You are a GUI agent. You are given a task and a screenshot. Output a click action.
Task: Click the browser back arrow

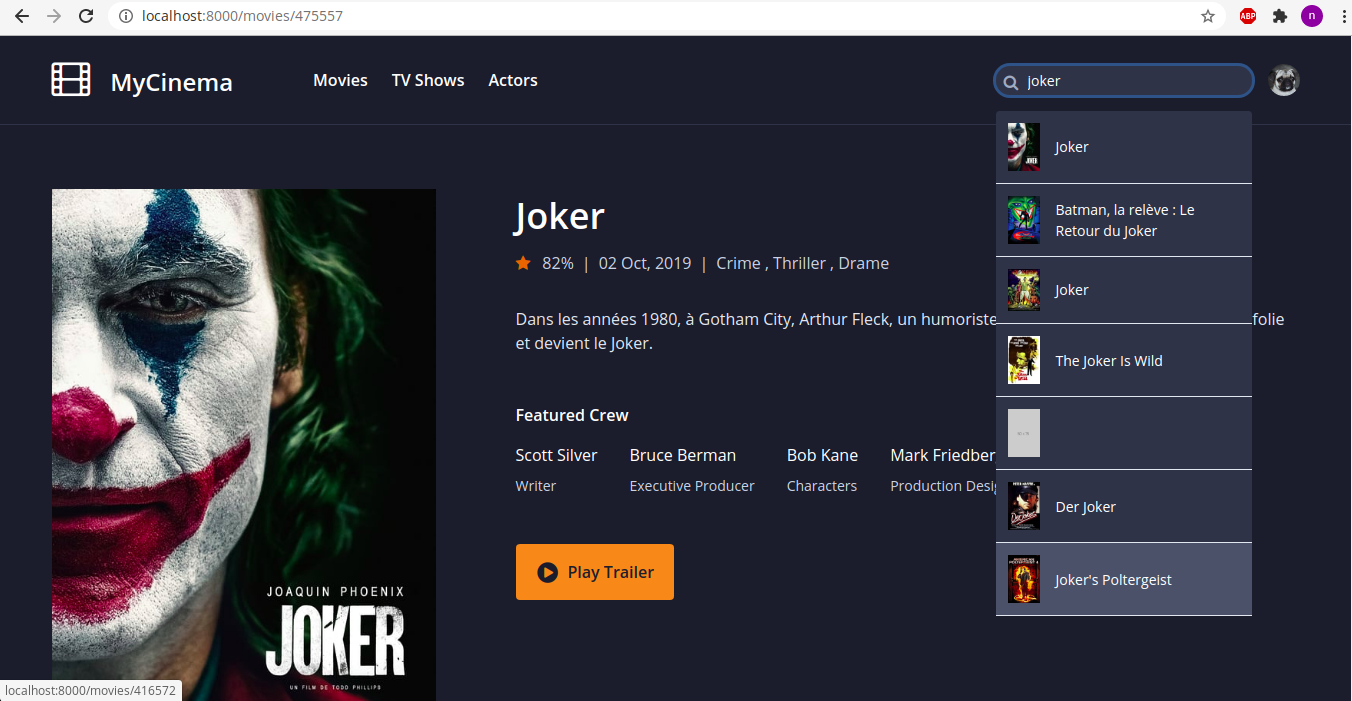22,16
